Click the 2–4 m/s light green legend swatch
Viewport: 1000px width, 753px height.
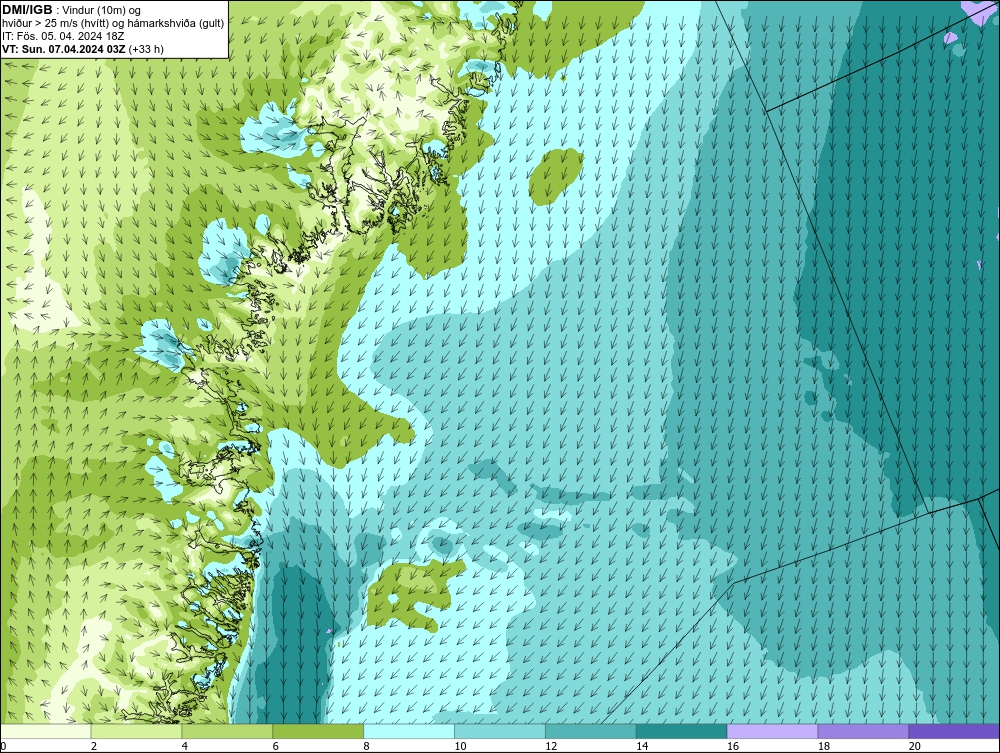[136, 731]
